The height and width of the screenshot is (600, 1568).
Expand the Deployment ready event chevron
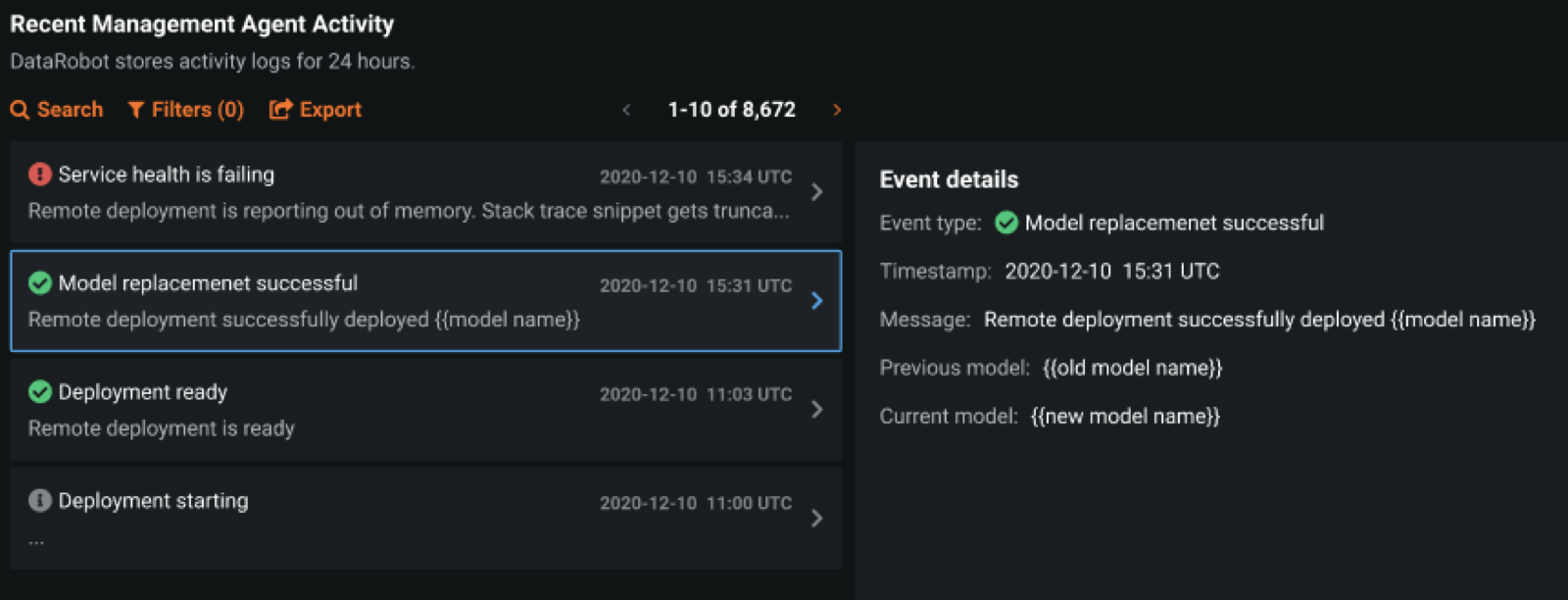point(816,410)
